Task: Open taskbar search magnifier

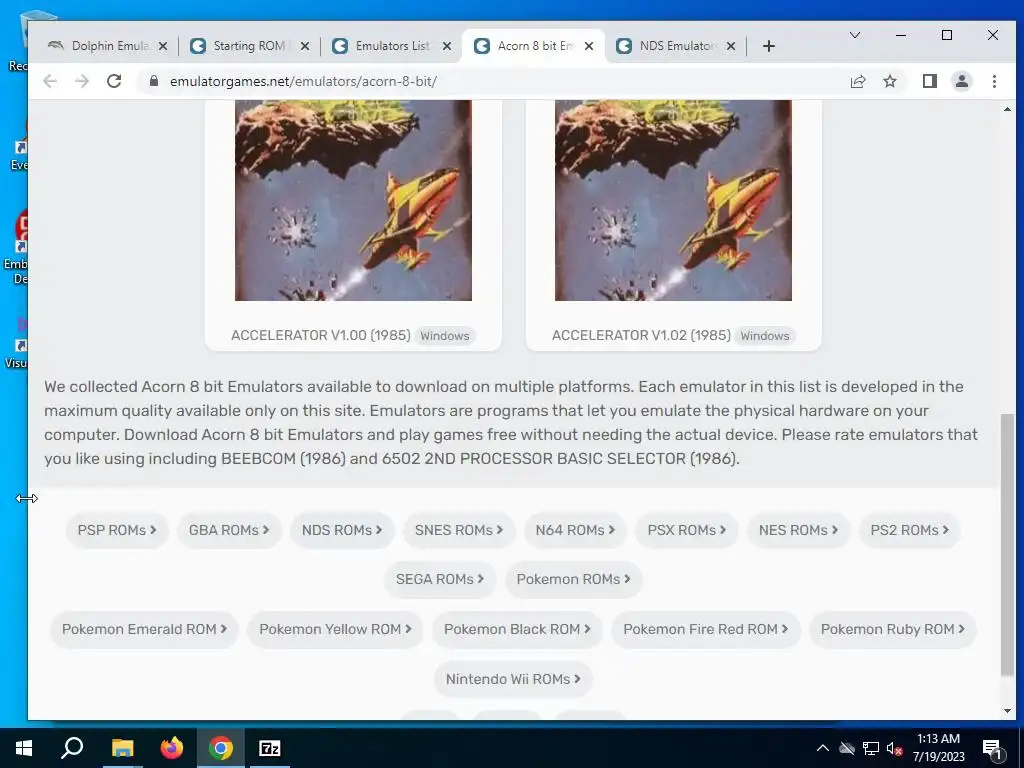Action: point(72,748)
